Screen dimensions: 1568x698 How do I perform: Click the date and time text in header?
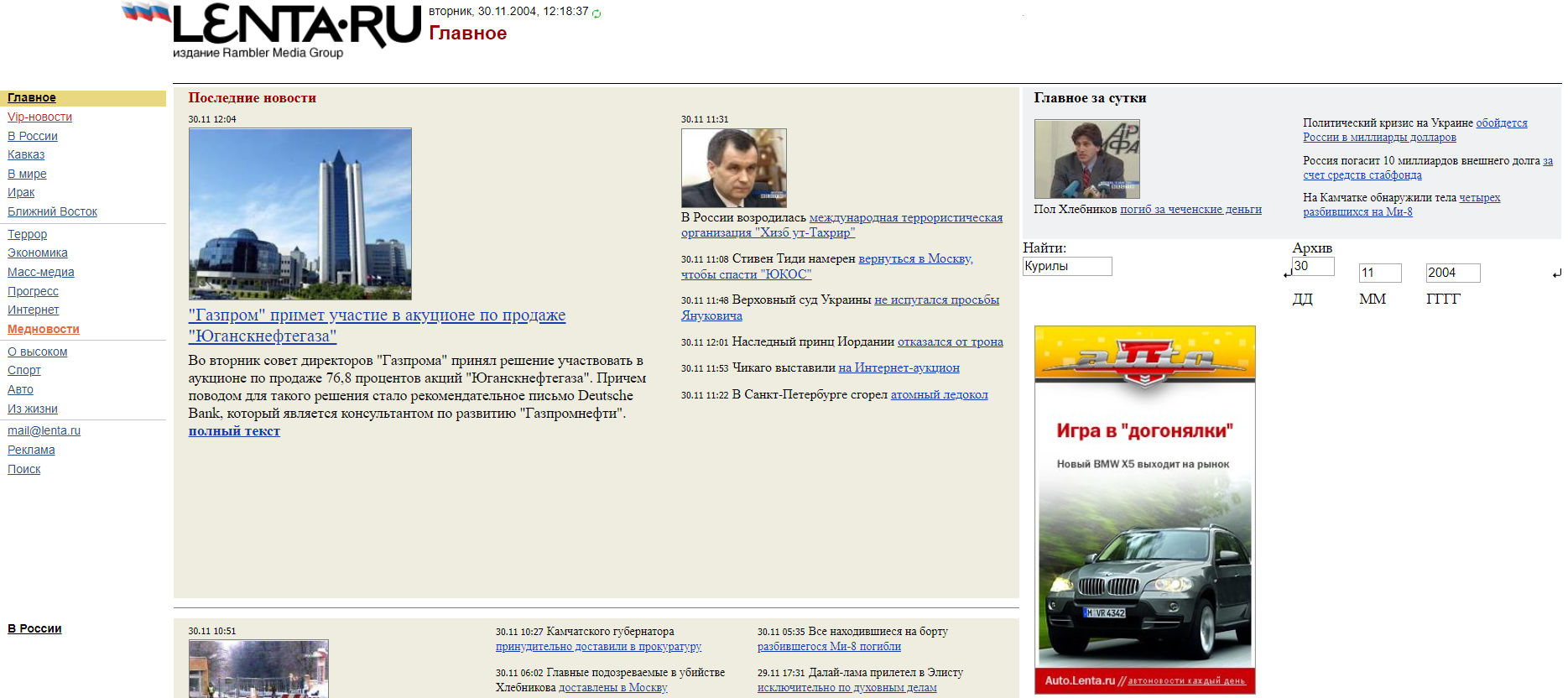pyautogui.click(x=508, y=12)
